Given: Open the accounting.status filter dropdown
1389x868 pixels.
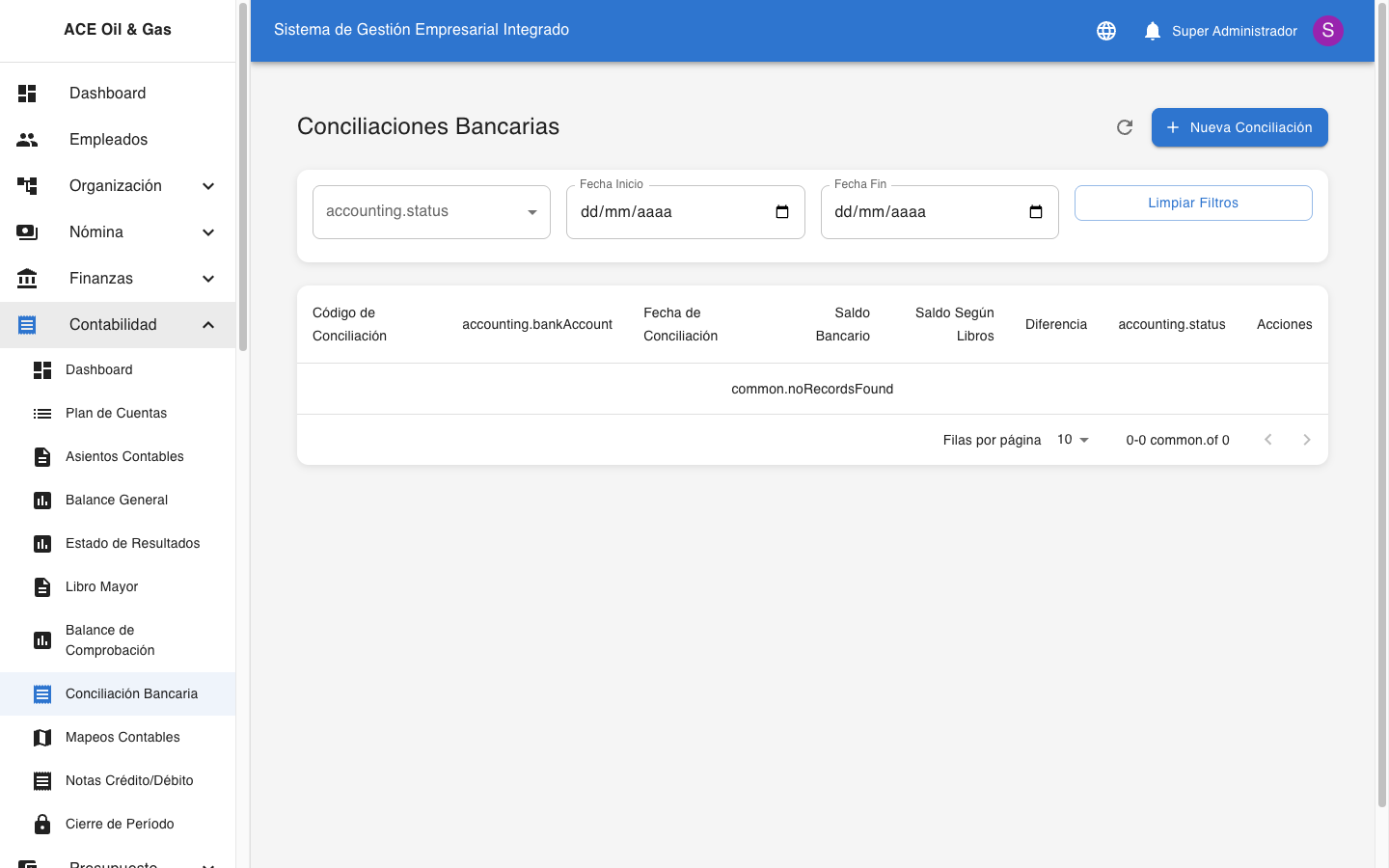Looking at the screenshot, I should (431, 212).
